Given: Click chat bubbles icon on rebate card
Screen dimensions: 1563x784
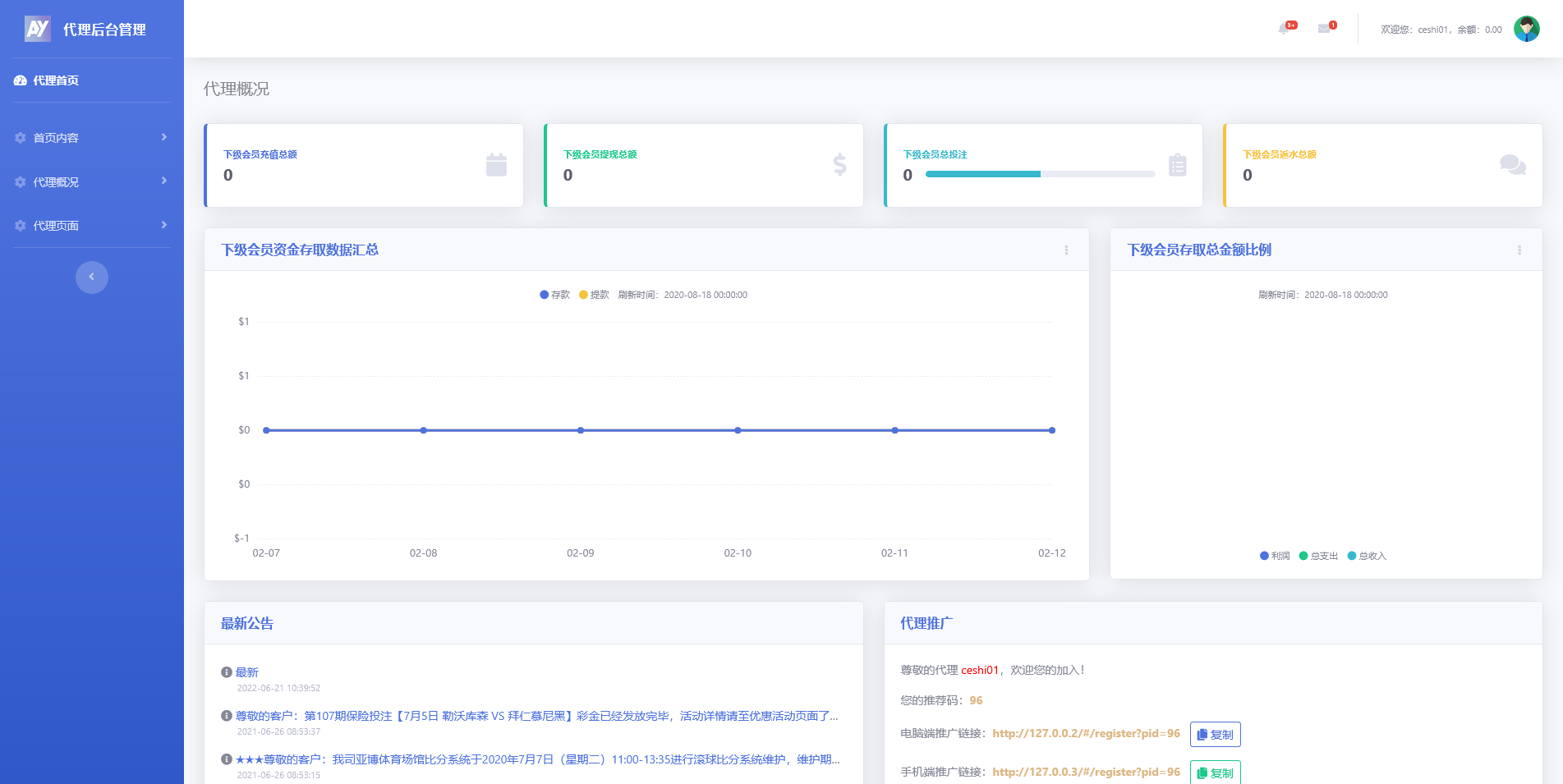Looking at the screenshot, I should [x=1512, y=165].
